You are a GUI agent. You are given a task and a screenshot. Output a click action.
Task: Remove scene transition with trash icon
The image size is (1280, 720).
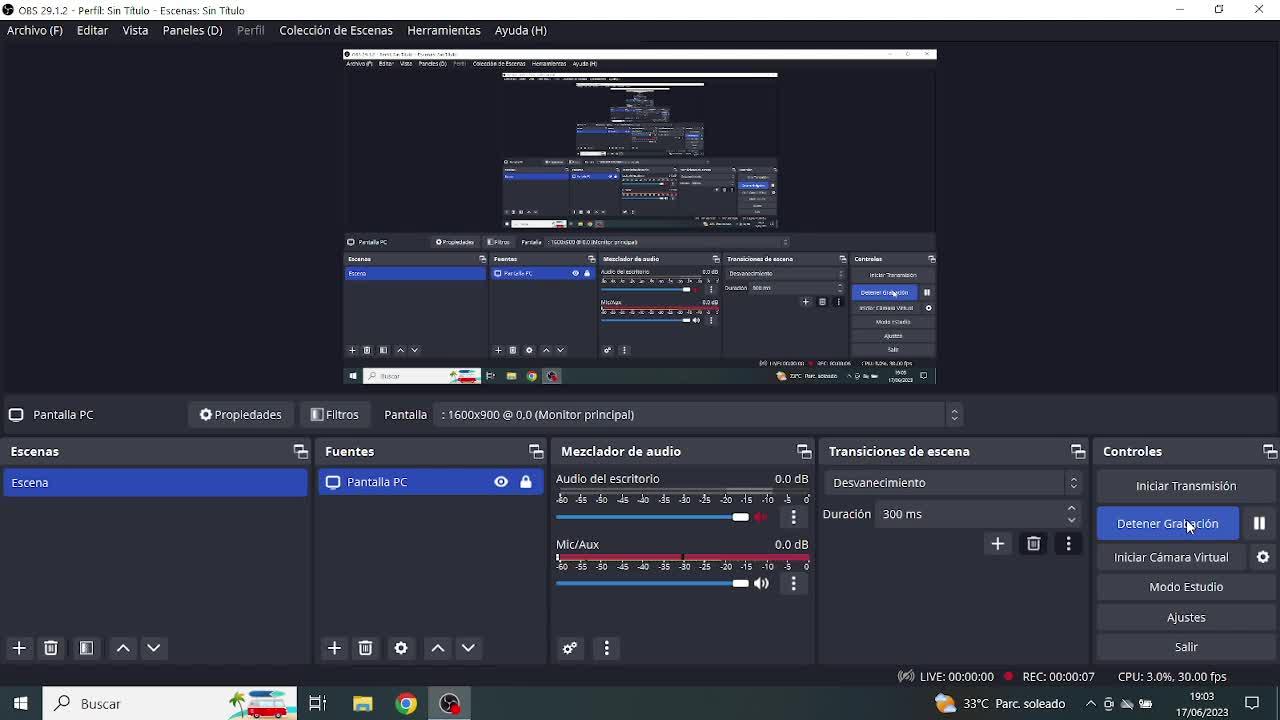click(x=1034, y=544)
